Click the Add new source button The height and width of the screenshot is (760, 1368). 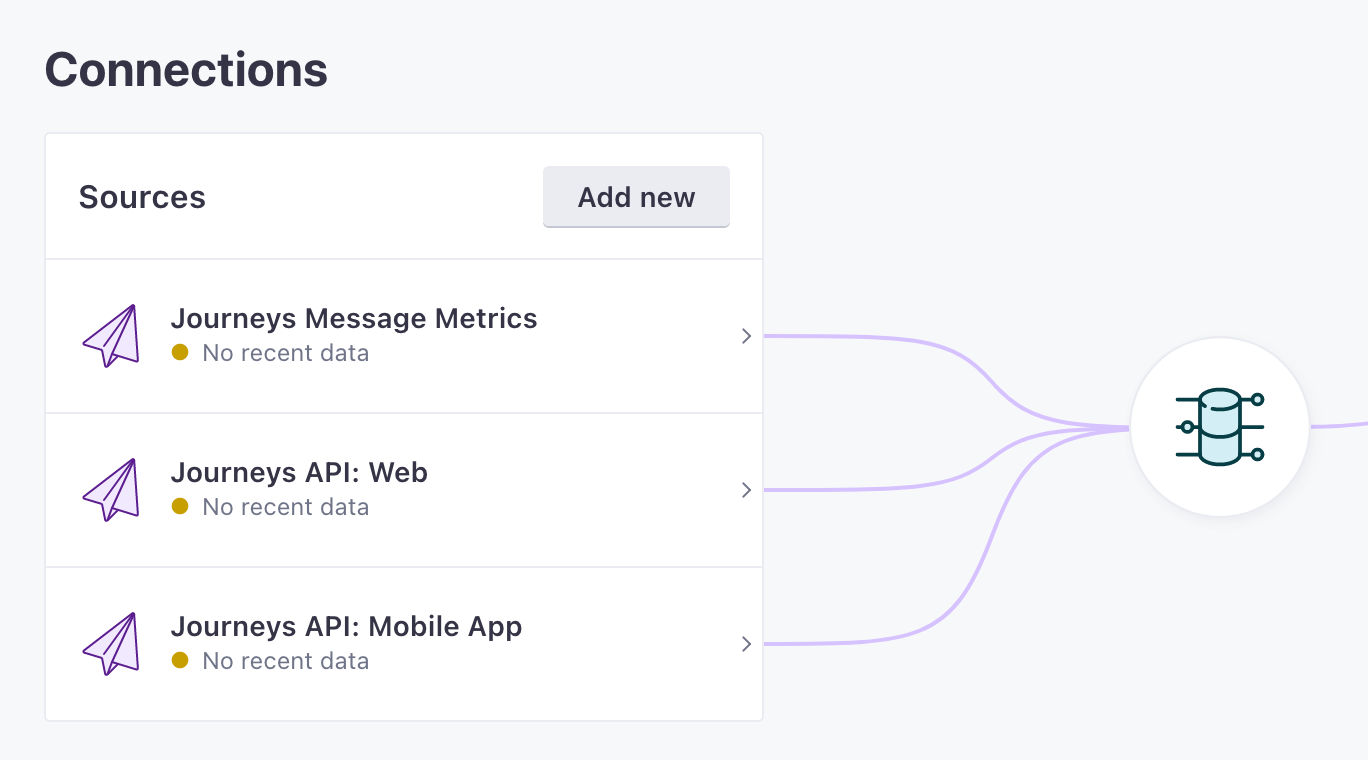[x=636, y=197]
